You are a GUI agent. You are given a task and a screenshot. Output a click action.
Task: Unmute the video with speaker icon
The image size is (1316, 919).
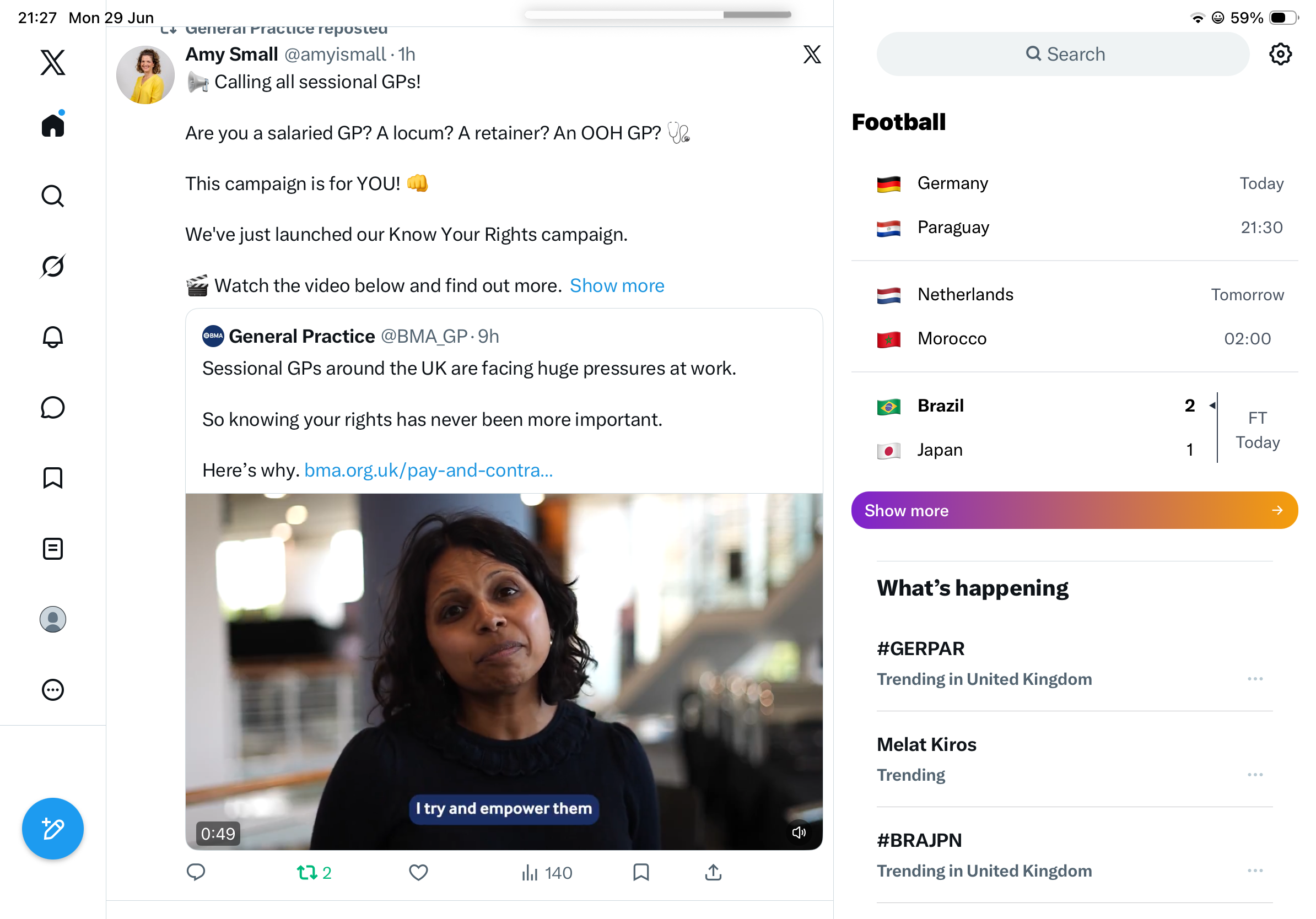coord(799,832)
